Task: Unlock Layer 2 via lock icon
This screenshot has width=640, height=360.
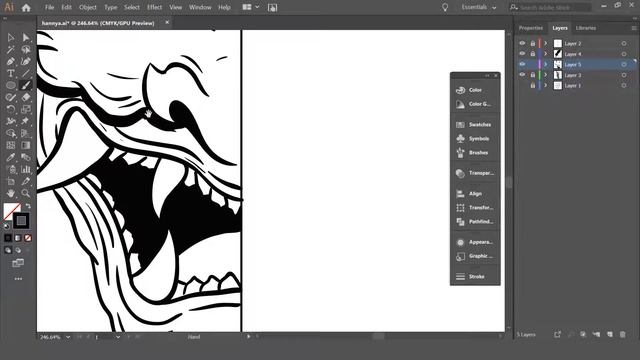Action: coord(533,43)
